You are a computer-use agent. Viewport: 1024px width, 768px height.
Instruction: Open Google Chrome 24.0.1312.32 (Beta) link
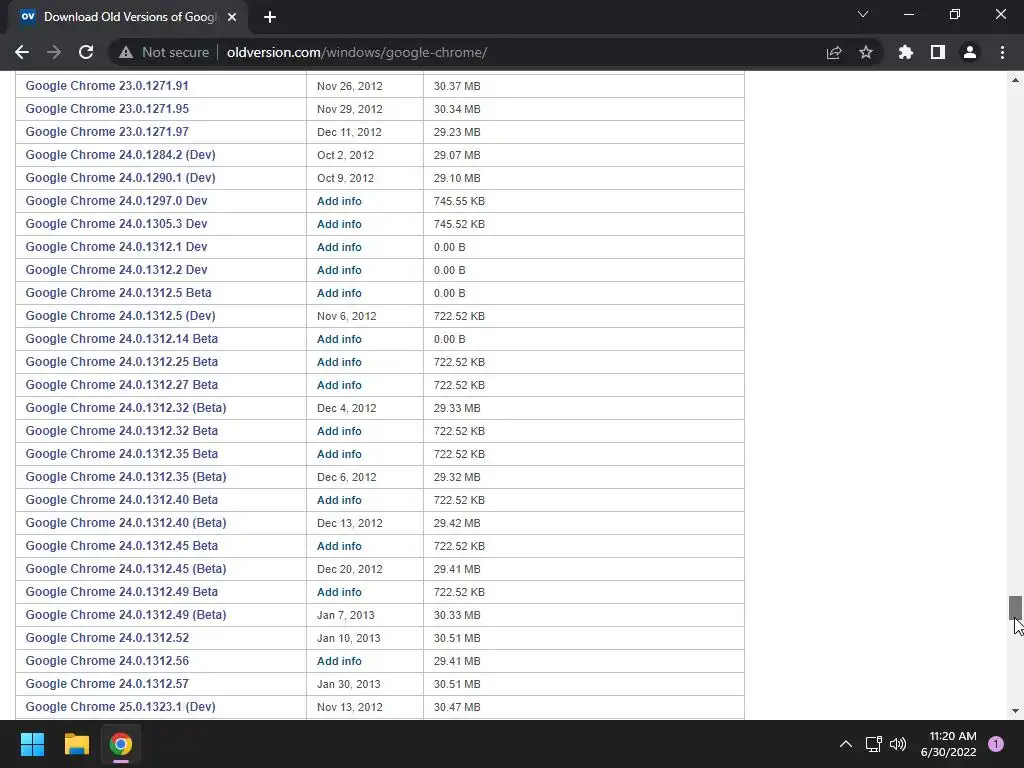coord(126,408)
